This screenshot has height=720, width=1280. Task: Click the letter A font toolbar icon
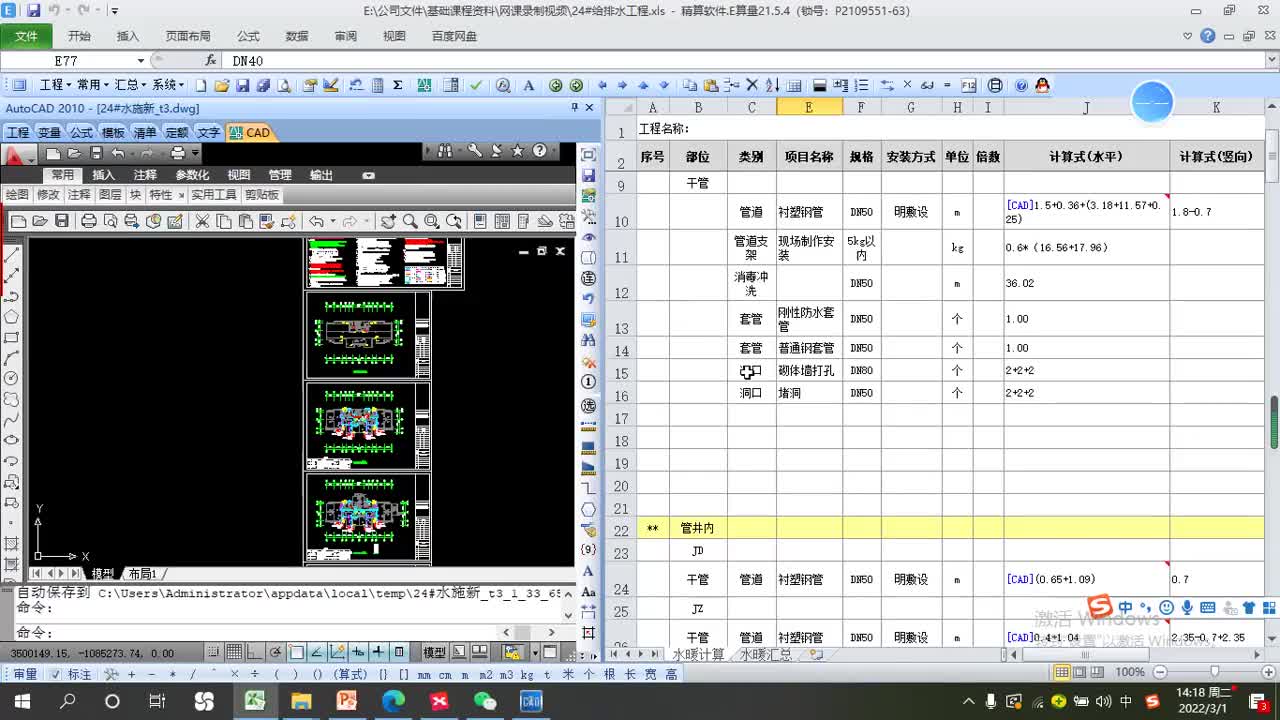click(529, 86)
